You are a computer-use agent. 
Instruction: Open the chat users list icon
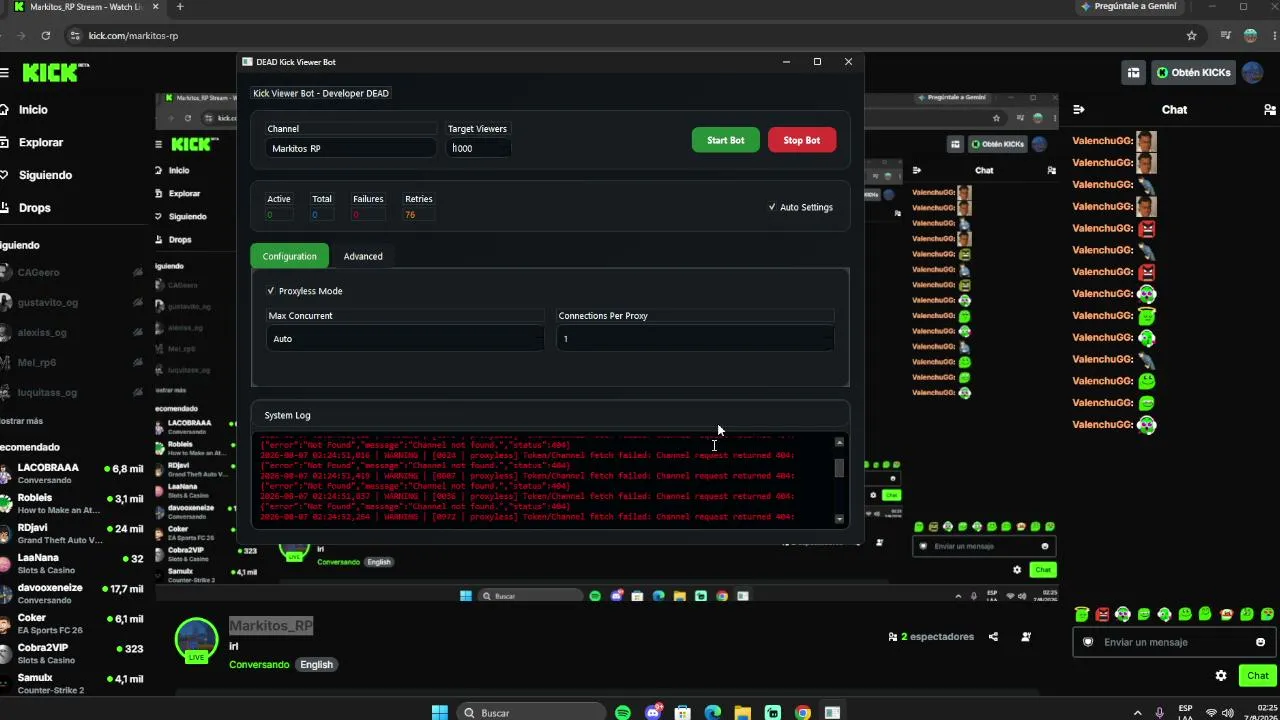(1270, 110)
